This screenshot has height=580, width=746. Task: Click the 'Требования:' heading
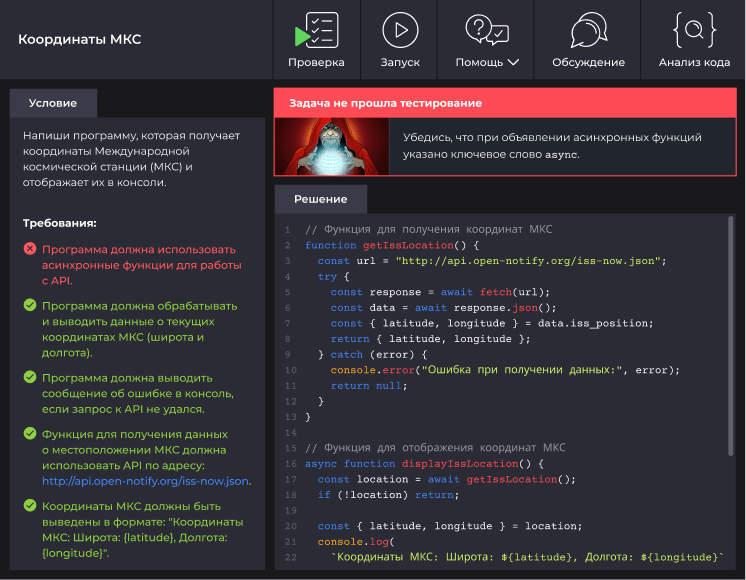pyautogui.click(x=59, y=223)
